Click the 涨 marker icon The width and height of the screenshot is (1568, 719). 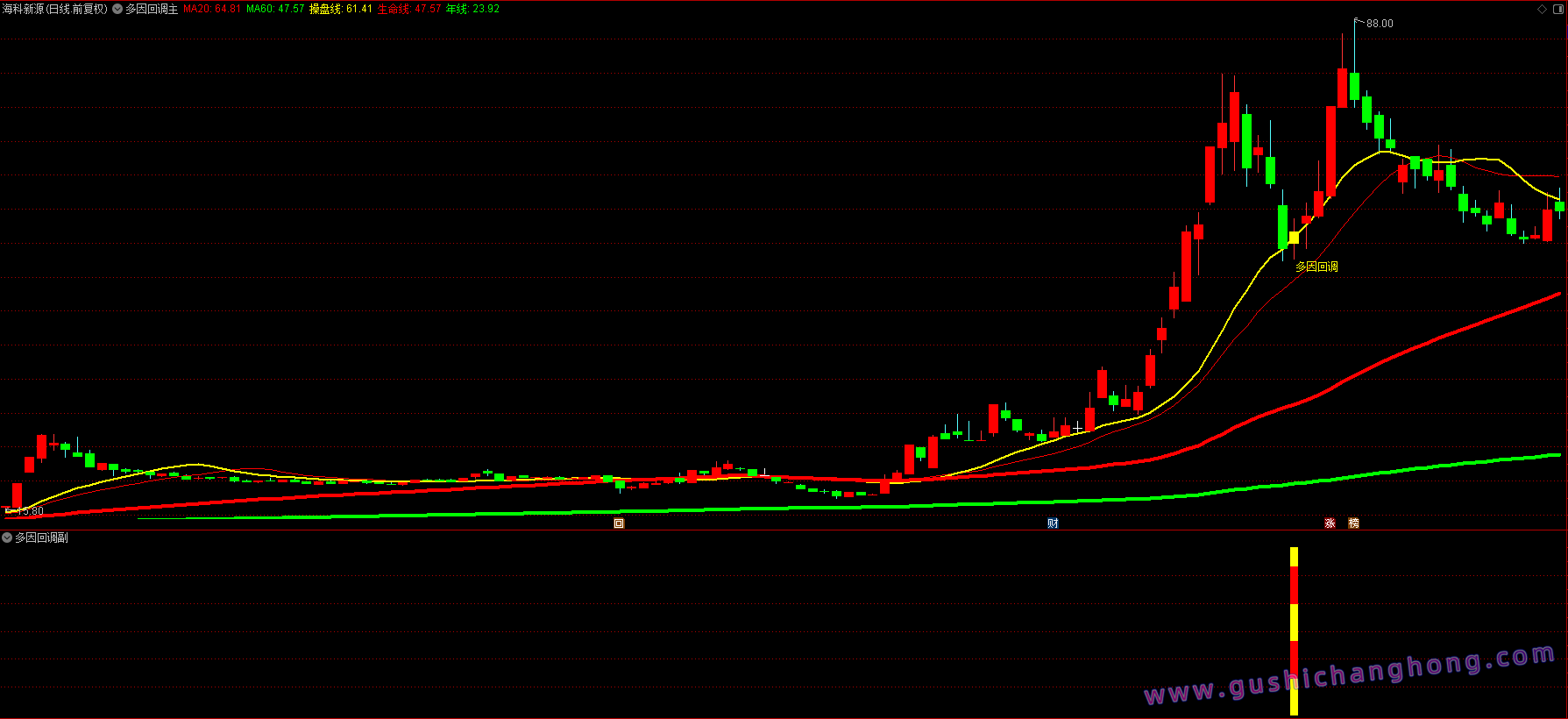point(1330,523)
